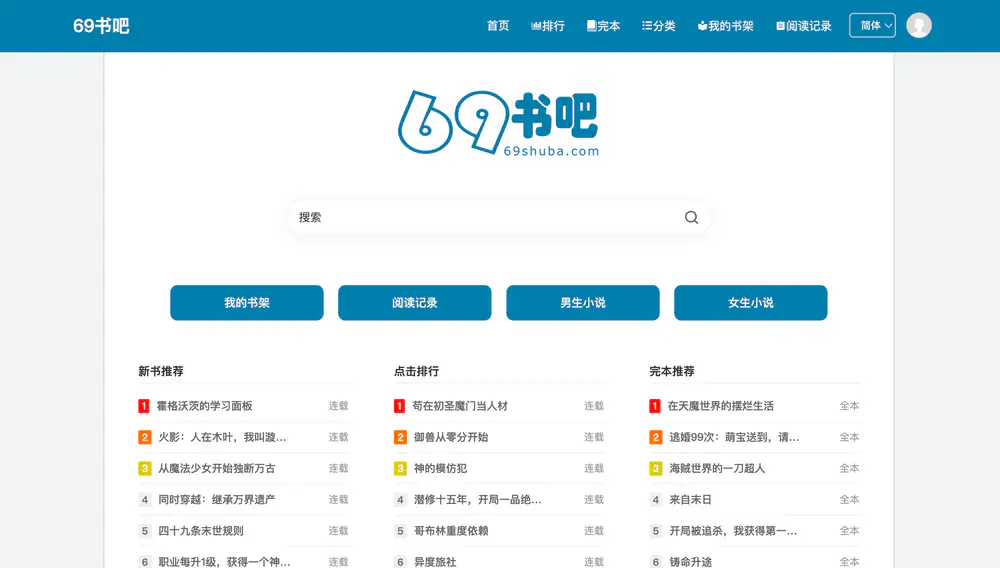Screen dimensions: 1000x568
Task: Click red rank 1 badge beside 苟在初圣魔门当人材
Action: [399, 406]
